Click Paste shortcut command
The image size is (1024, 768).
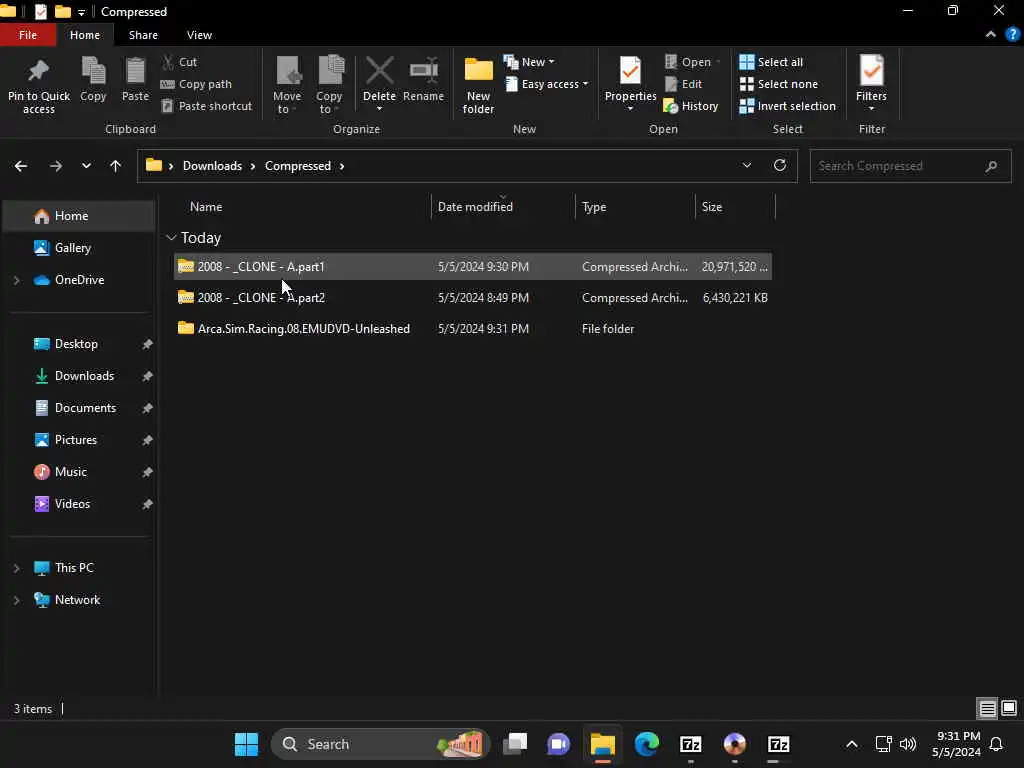(206, 106)
